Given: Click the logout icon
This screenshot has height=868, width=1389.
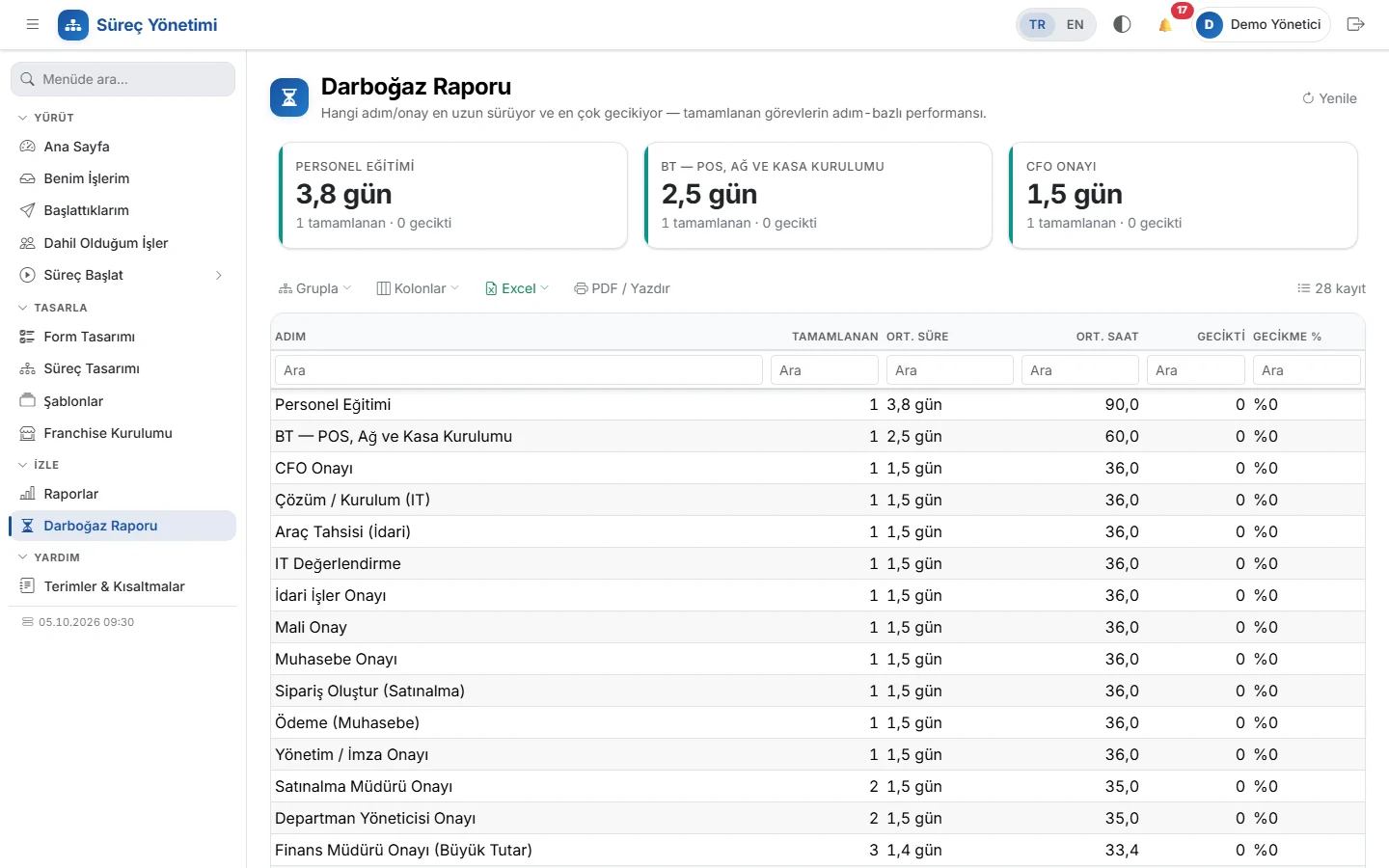Looking at the screenshot, I should tap(1355, 24).
